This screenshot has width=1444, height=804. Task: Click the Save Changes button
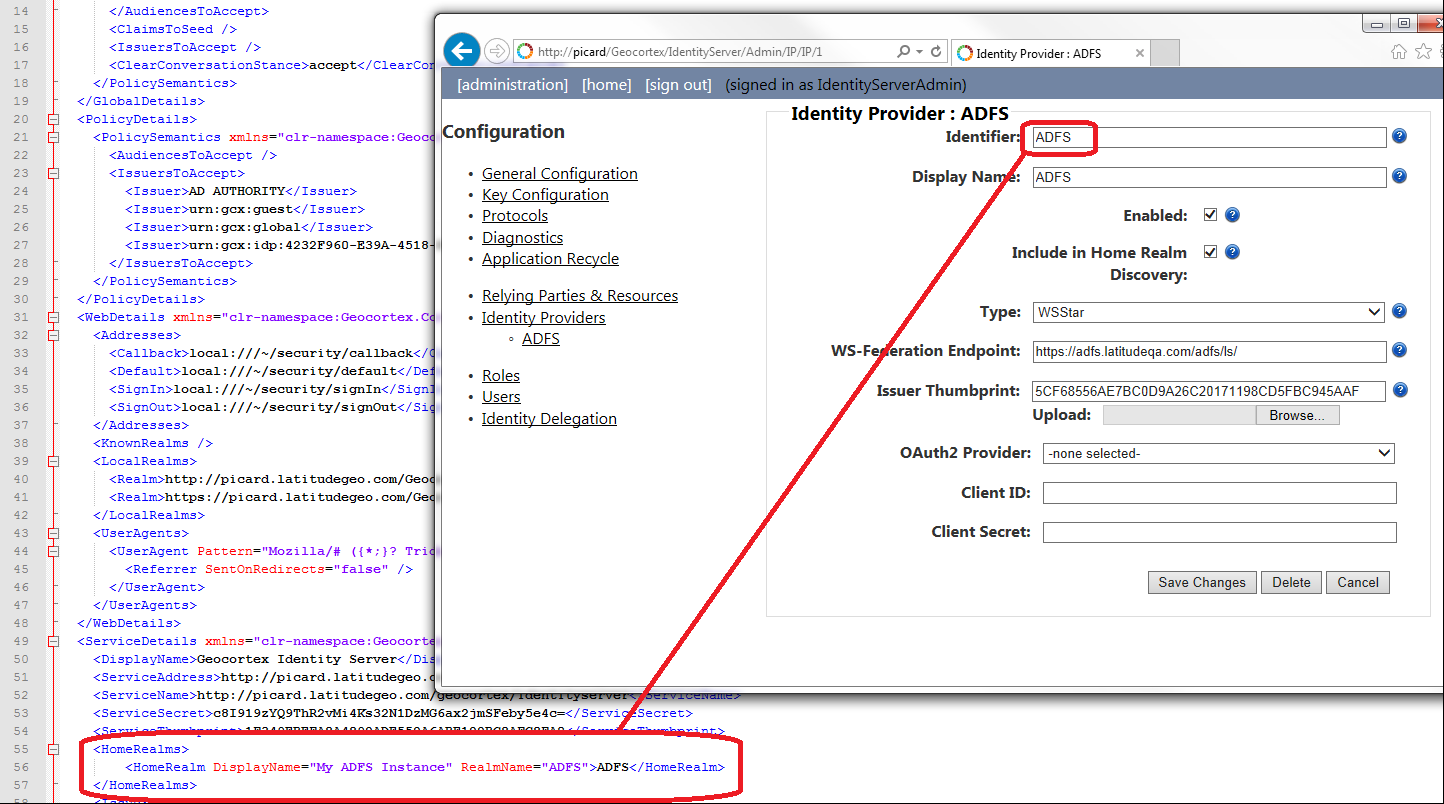1202,582
